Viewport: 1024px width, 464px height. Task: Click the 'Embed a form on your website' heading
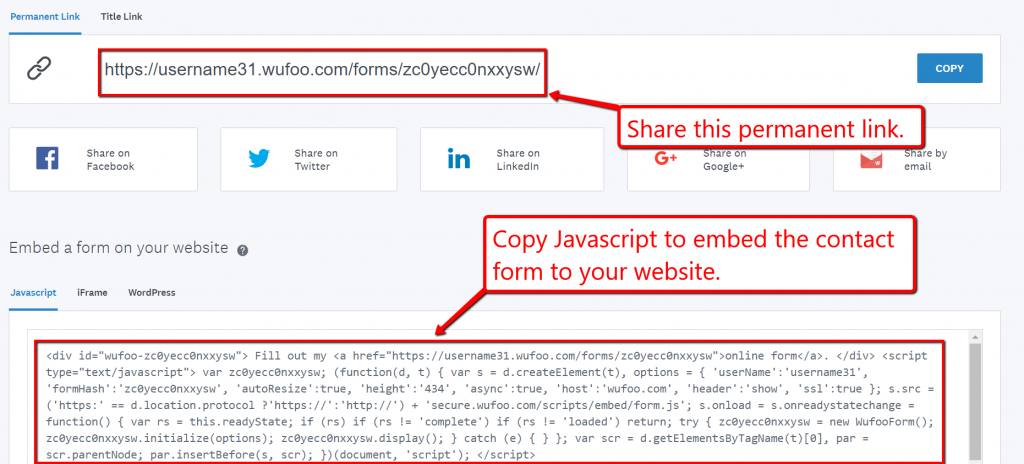(119, 248)
